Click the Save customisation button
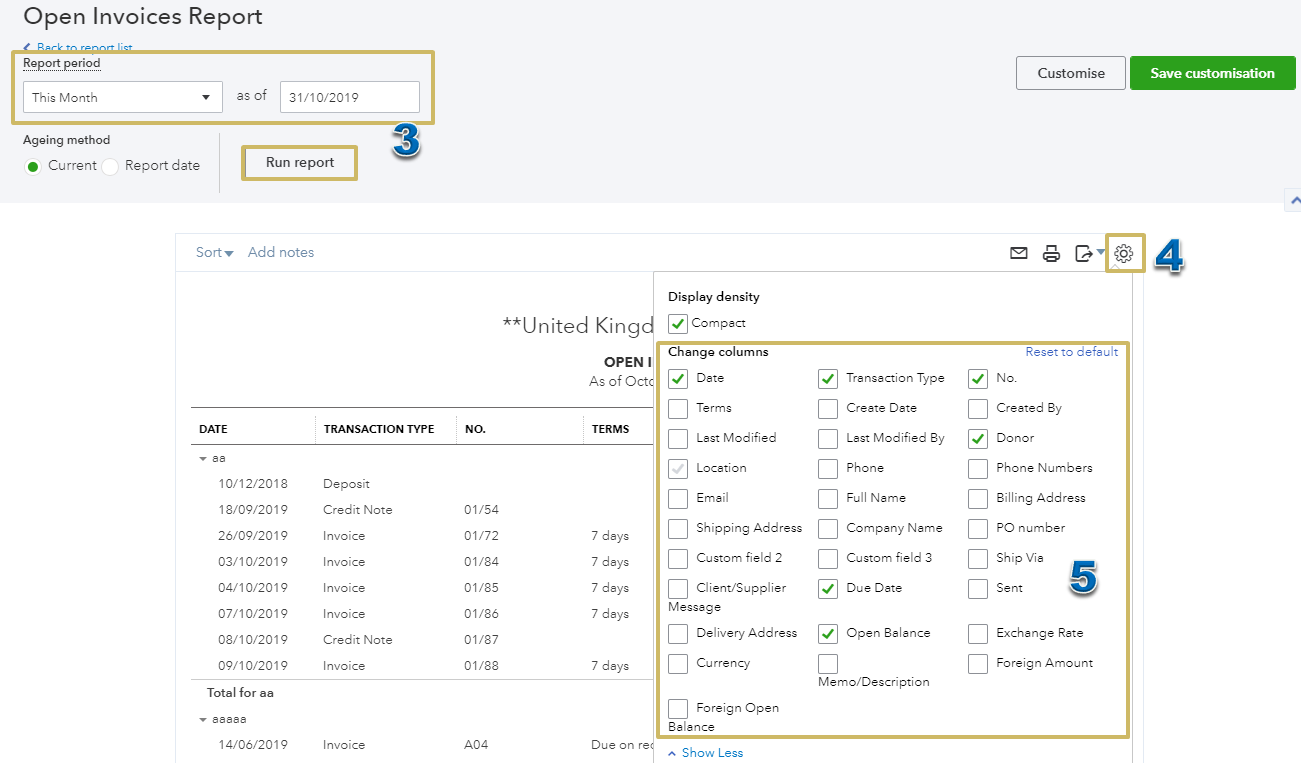Screen dimensions: 1301x763 click(1212, 73)
